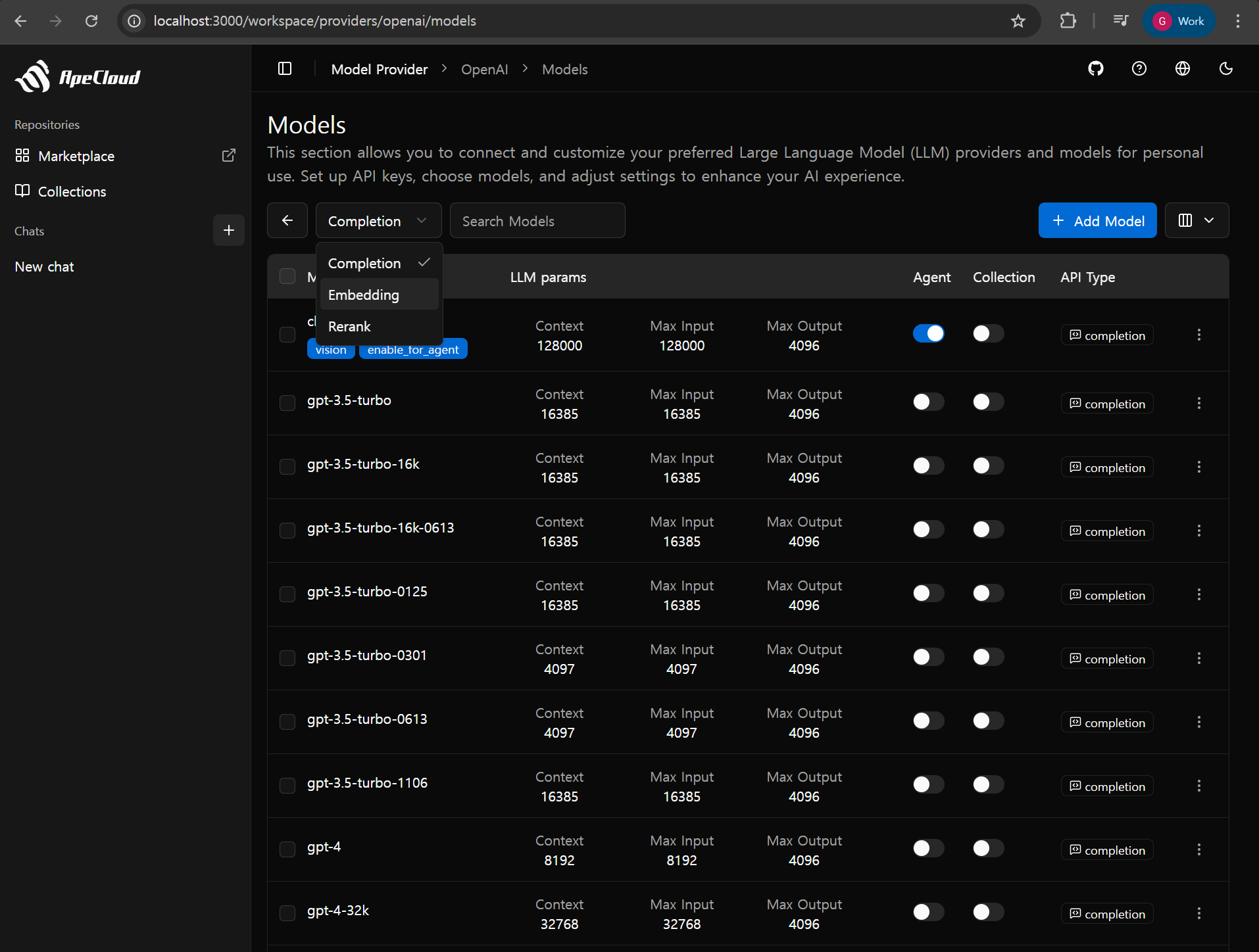Open Marketplace in the sidebar
Image resolution: width=1259 pixels, height=952 pixels.
click(x=76, y=156)
